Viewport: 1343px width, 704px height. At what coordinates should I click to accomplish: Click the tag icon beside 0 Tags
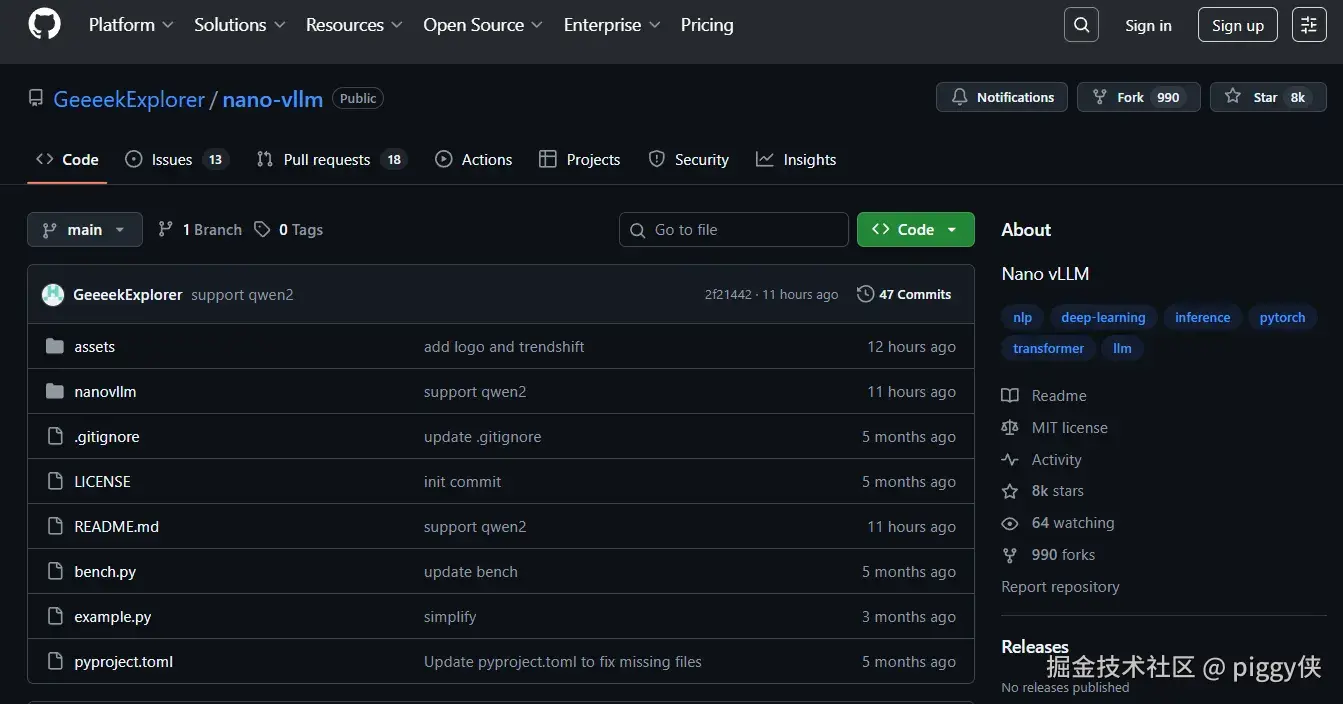(262, 230)
